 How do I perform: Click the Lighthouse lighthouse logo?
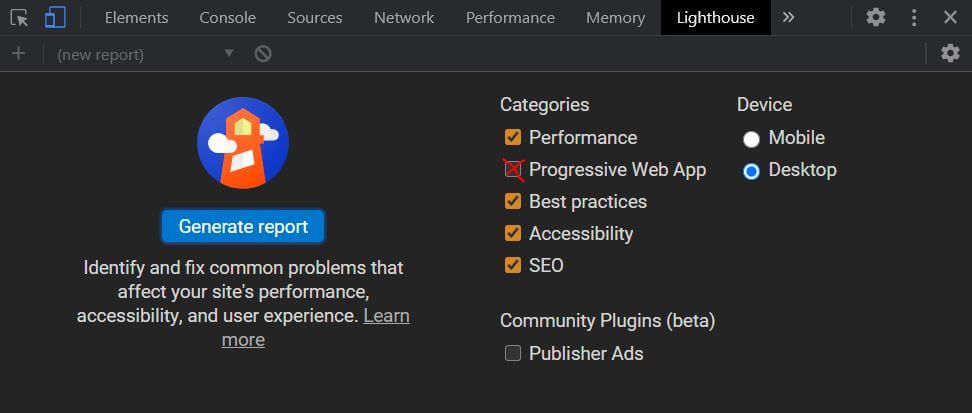coord(243,143)
